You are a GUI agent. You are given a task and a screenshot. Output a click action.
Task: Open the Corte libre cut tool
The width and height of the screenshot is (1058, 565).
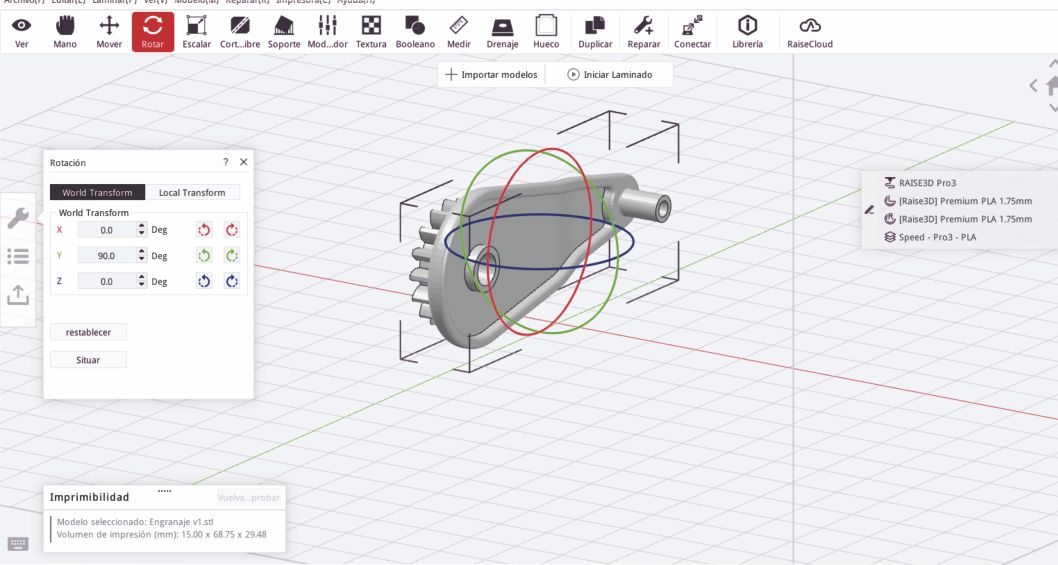[240, 32]
